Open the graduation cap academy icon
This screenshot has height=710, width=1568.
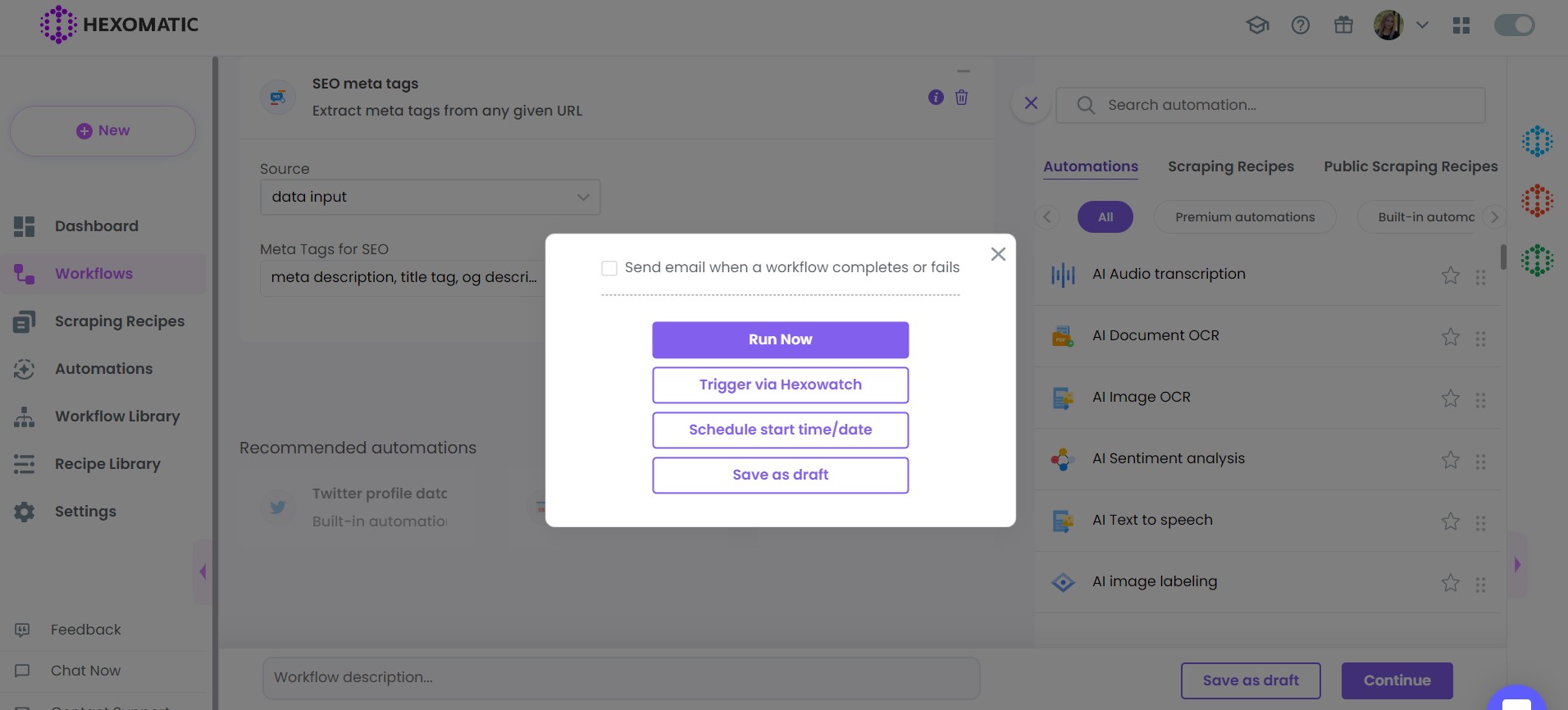[x=1257, y=25]
